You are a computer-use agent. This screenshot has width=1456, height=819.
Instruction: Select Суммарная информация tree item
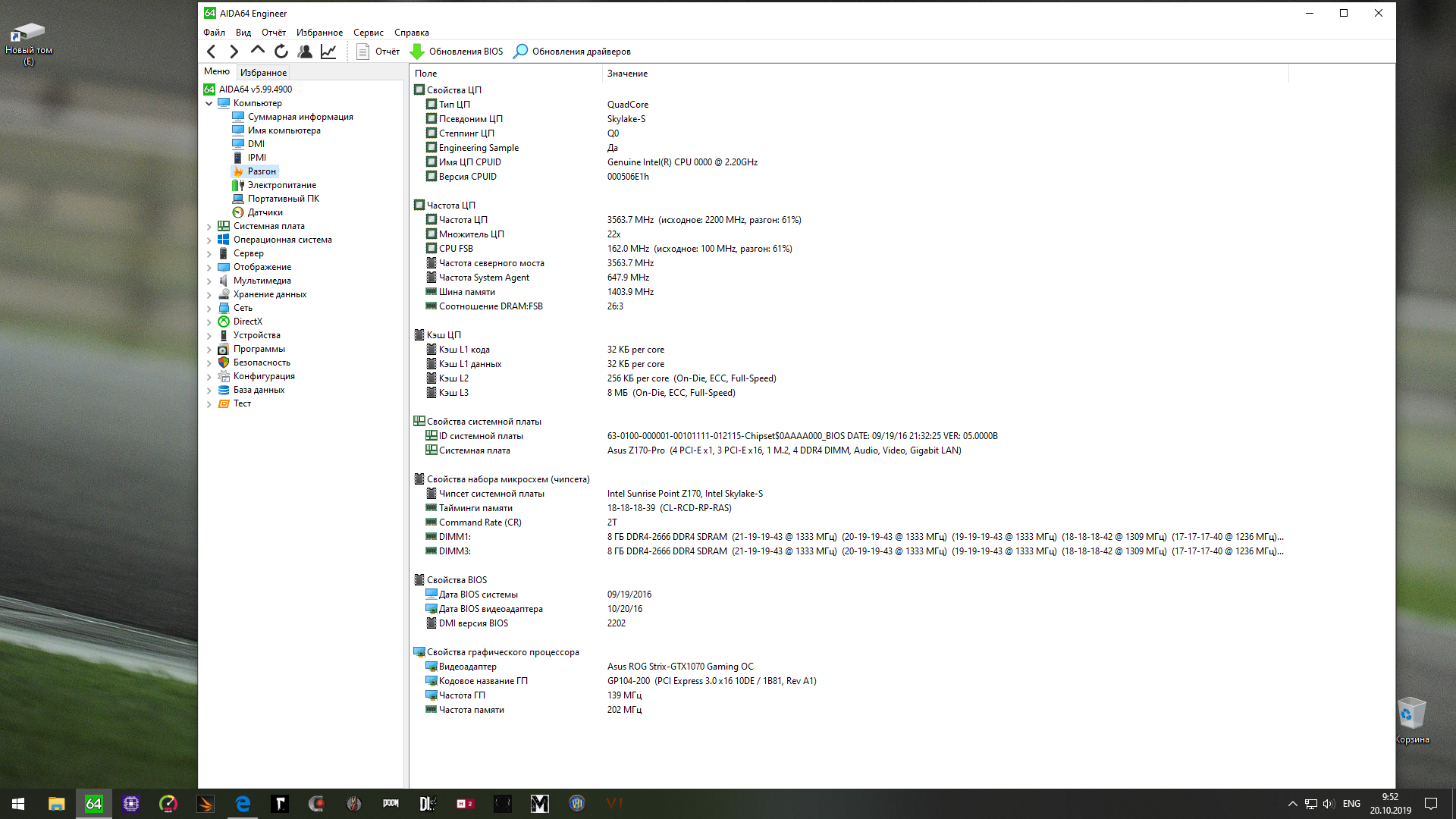[x=300, y=117]
